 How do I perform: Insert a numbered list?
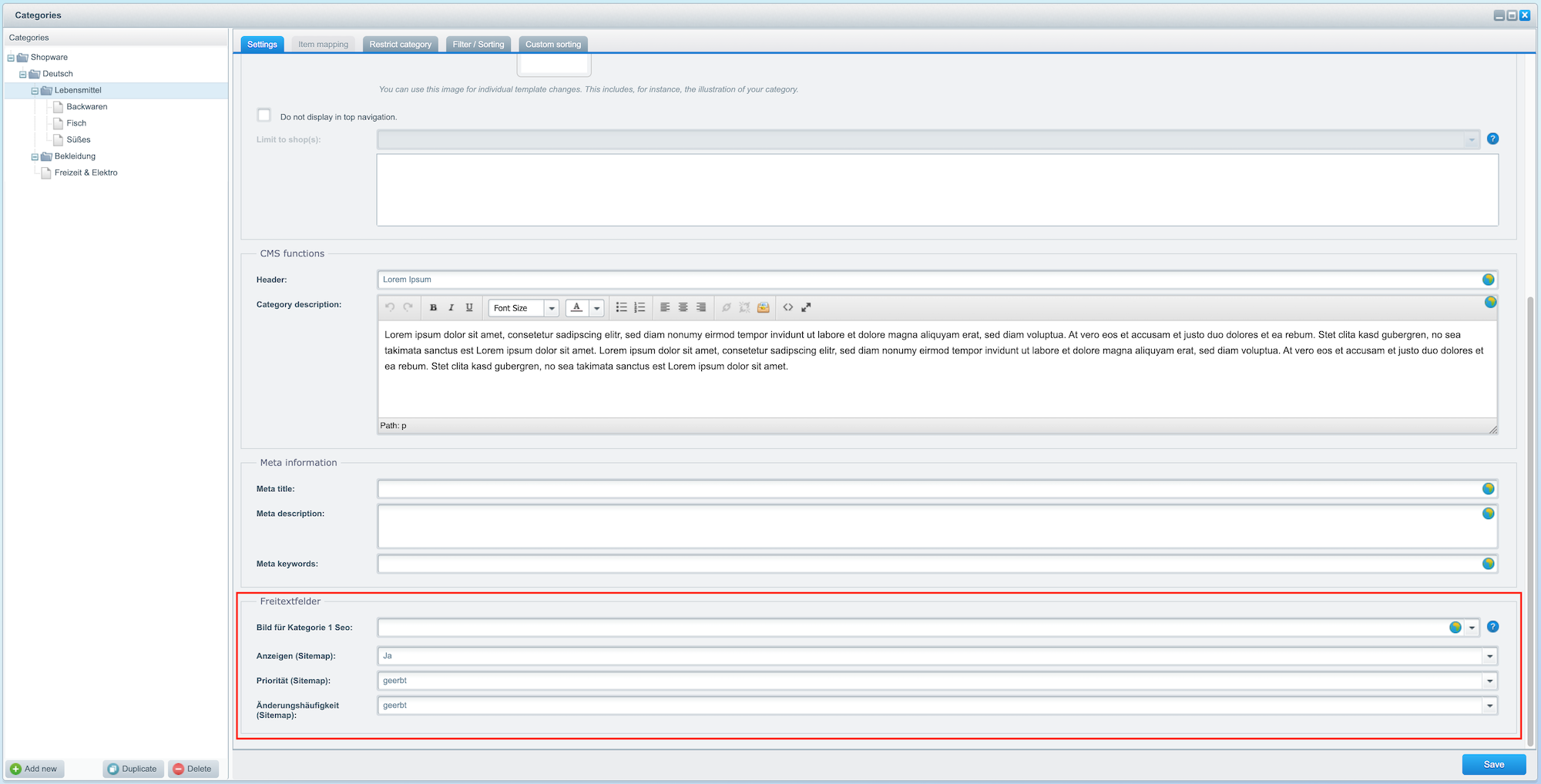640,307
